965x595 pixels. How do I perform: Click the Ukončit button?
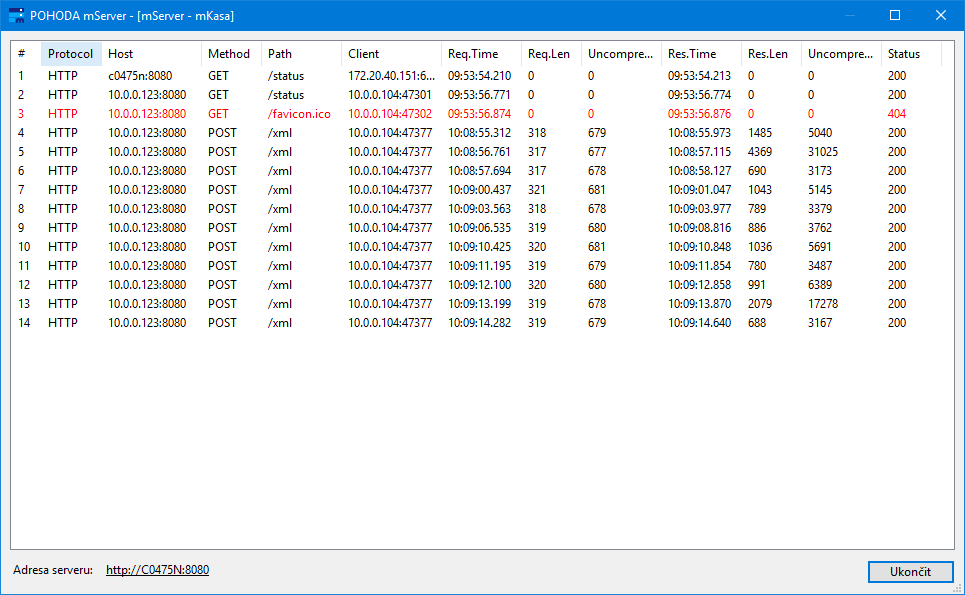pos(910,572)
